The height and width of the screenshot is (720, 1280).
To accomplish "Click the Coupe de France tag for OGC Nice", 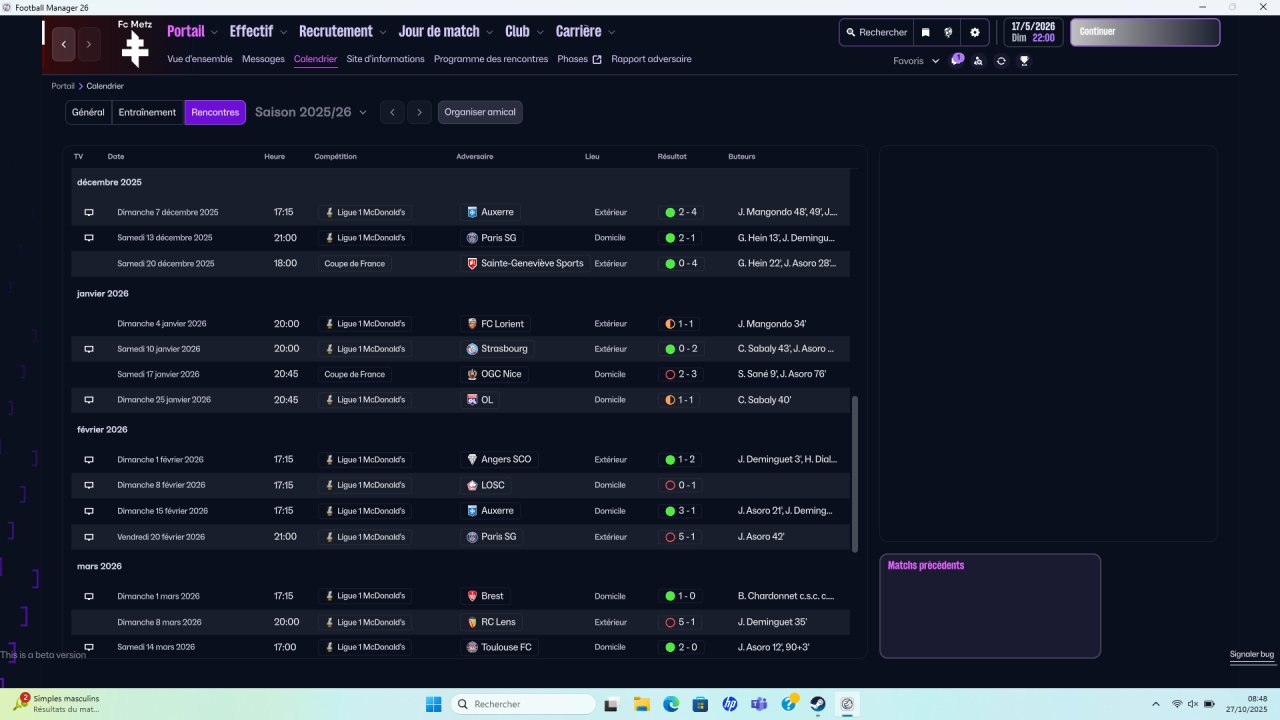I will (x=355, y=374).
